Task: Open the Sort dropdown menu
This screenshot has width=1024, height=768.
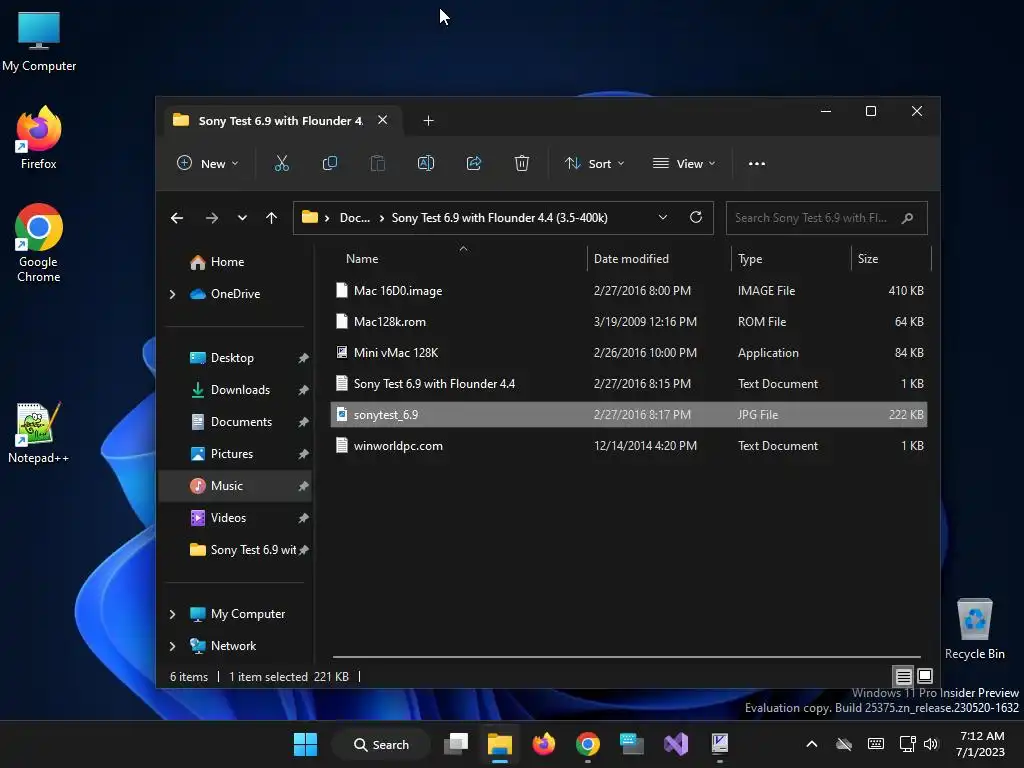Action: [595, 163]
